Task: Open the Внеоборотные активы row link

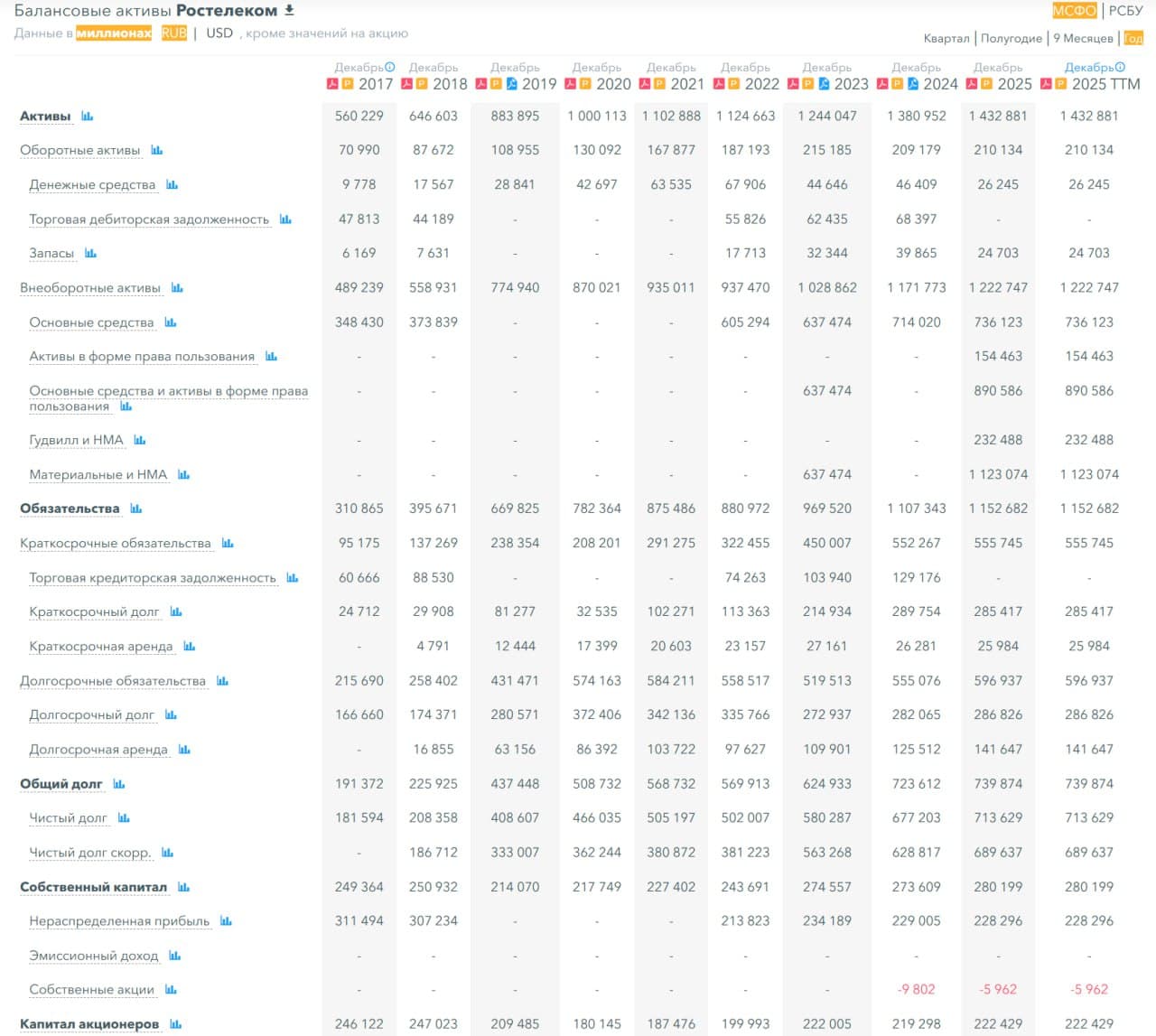Action: [90, 288]
